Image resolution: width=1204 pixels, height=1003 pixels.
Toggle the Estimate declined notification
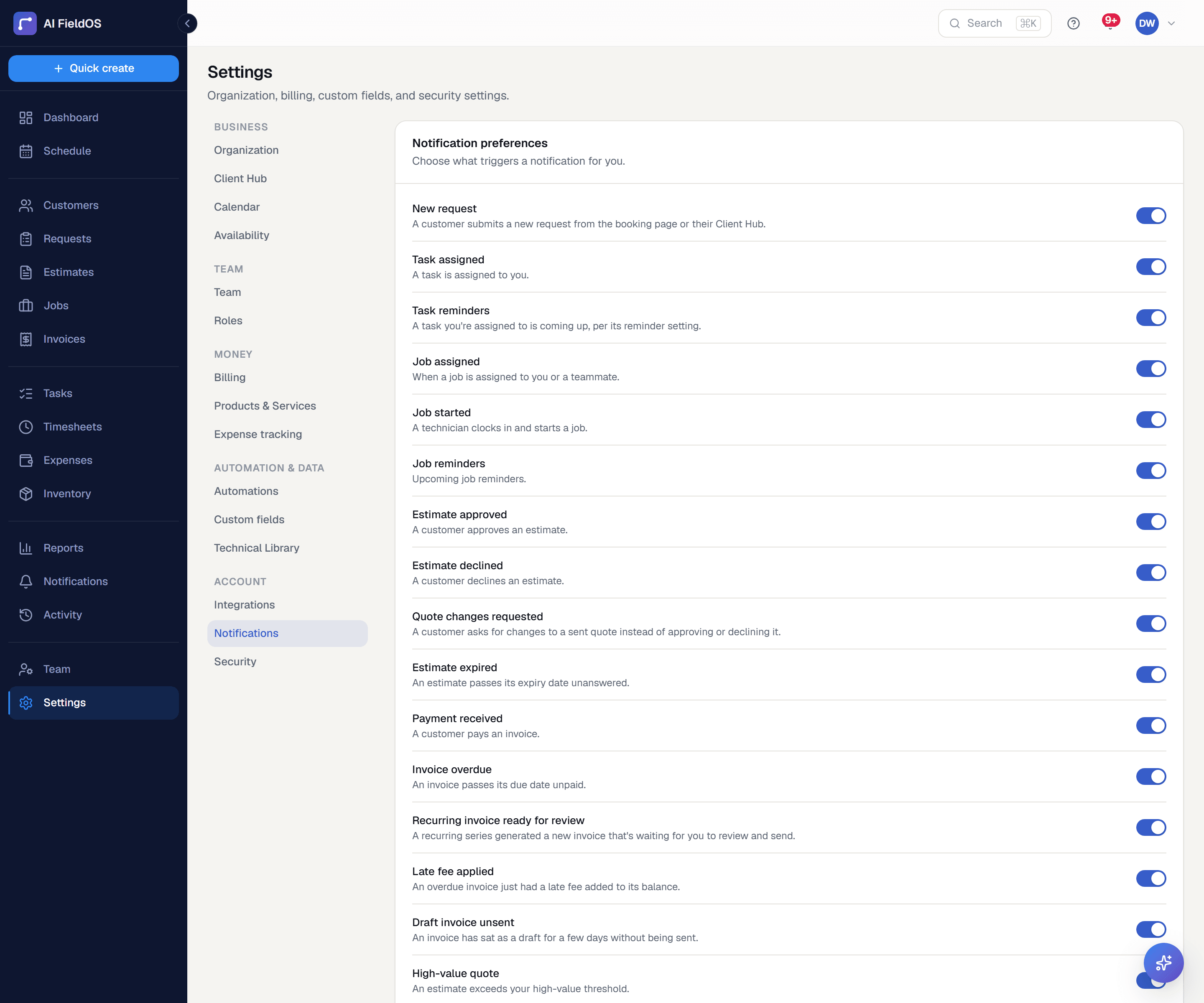click(x=1150, y=573)
